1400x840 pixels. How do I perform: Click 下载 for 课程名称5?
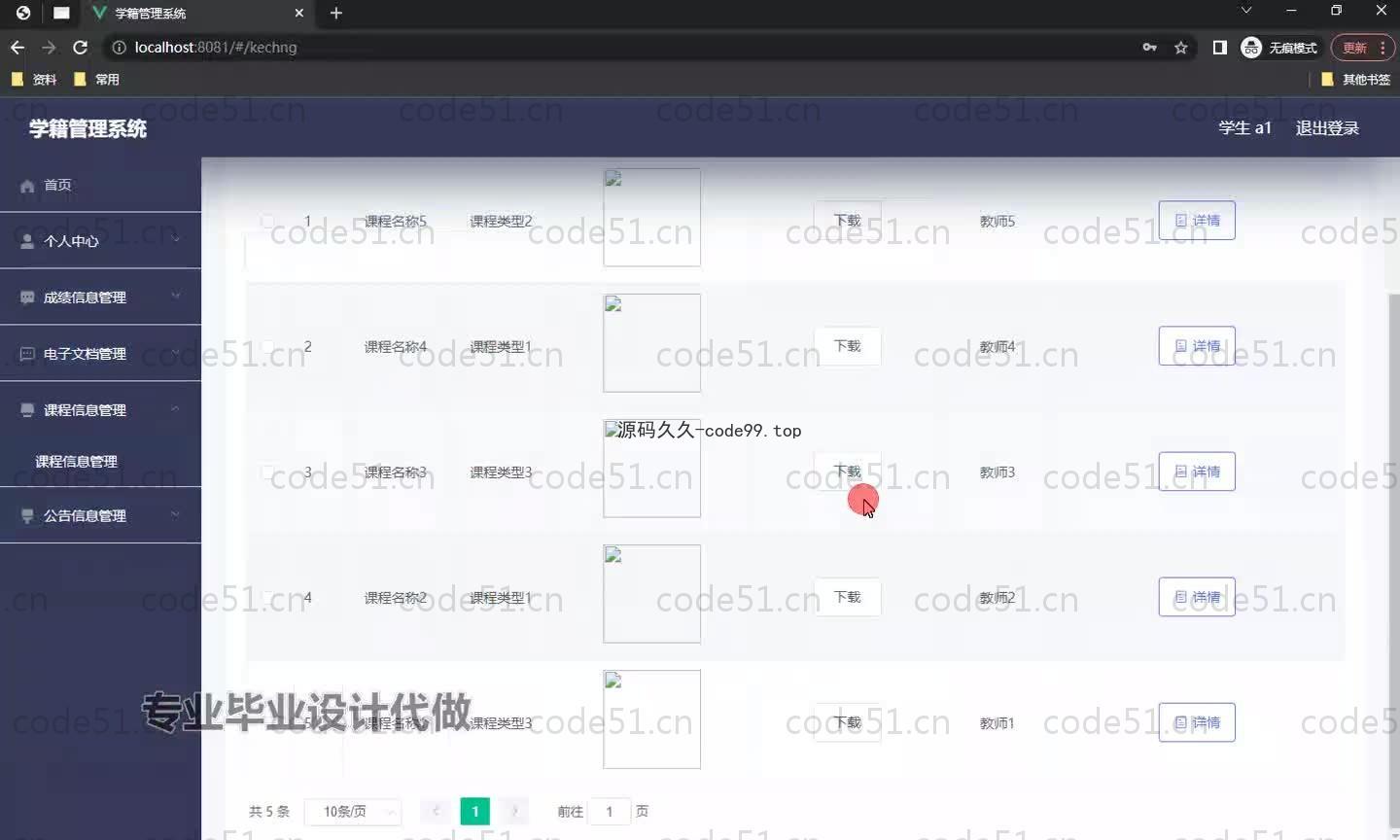tap(848, 221)
